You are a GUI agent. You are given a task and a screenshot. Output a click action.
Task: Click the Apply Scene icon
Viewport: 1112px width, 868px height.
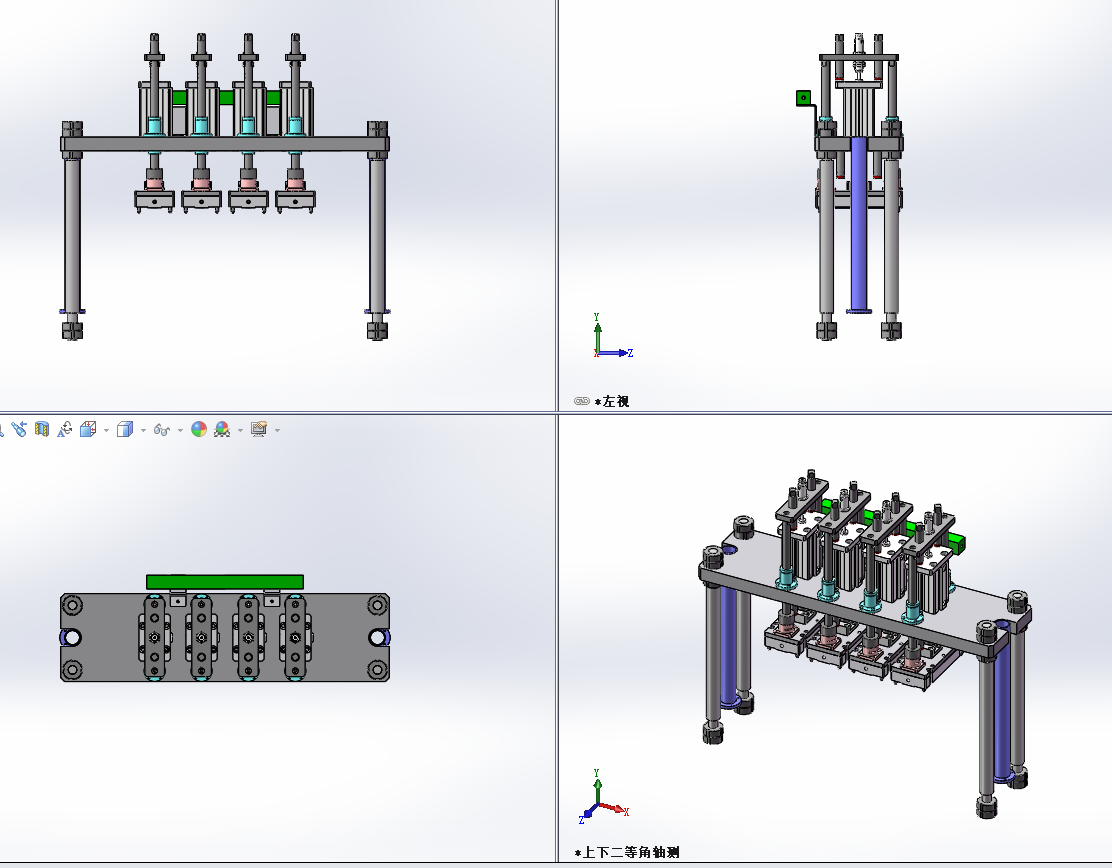pos(222,430)
